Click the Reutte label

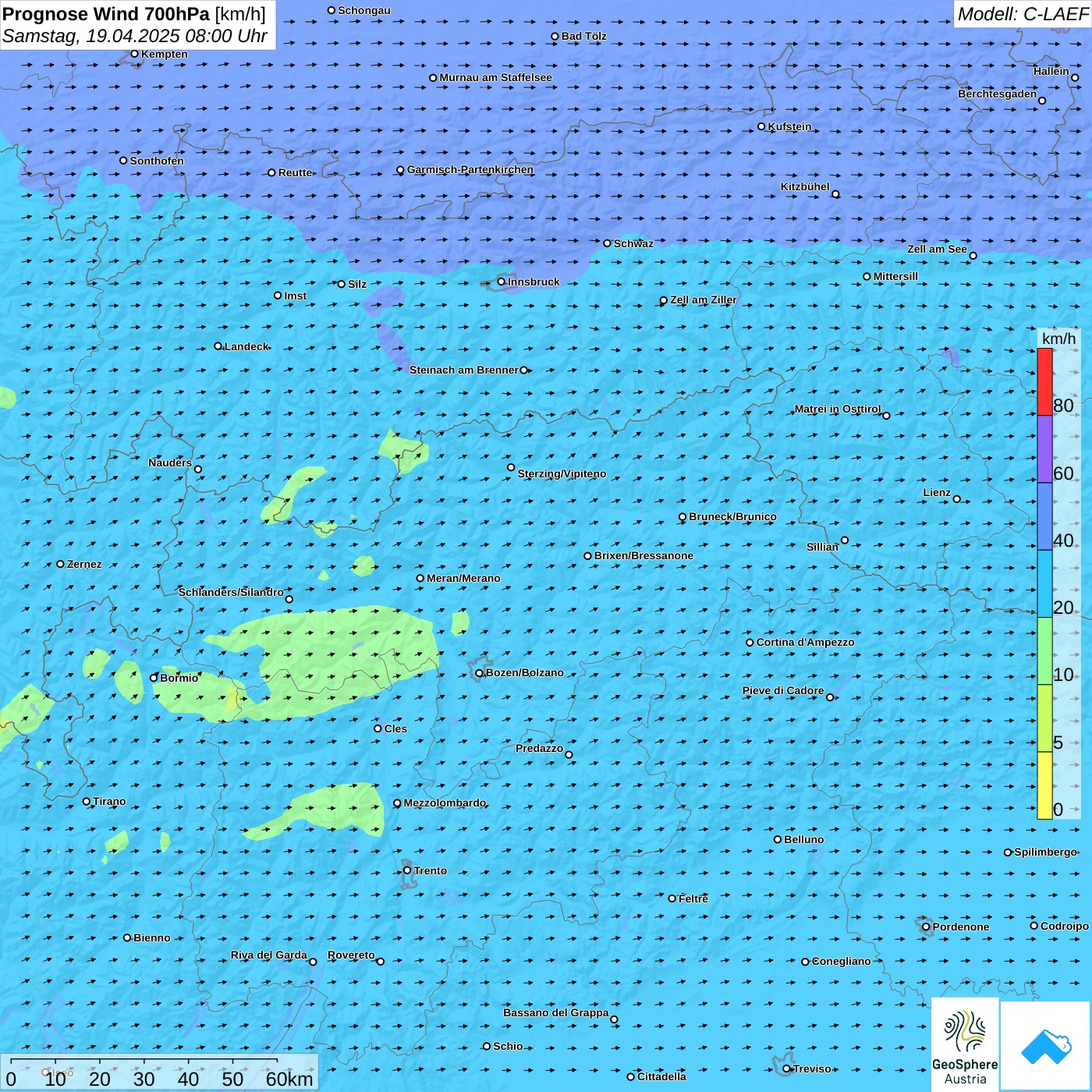(295, 172)
